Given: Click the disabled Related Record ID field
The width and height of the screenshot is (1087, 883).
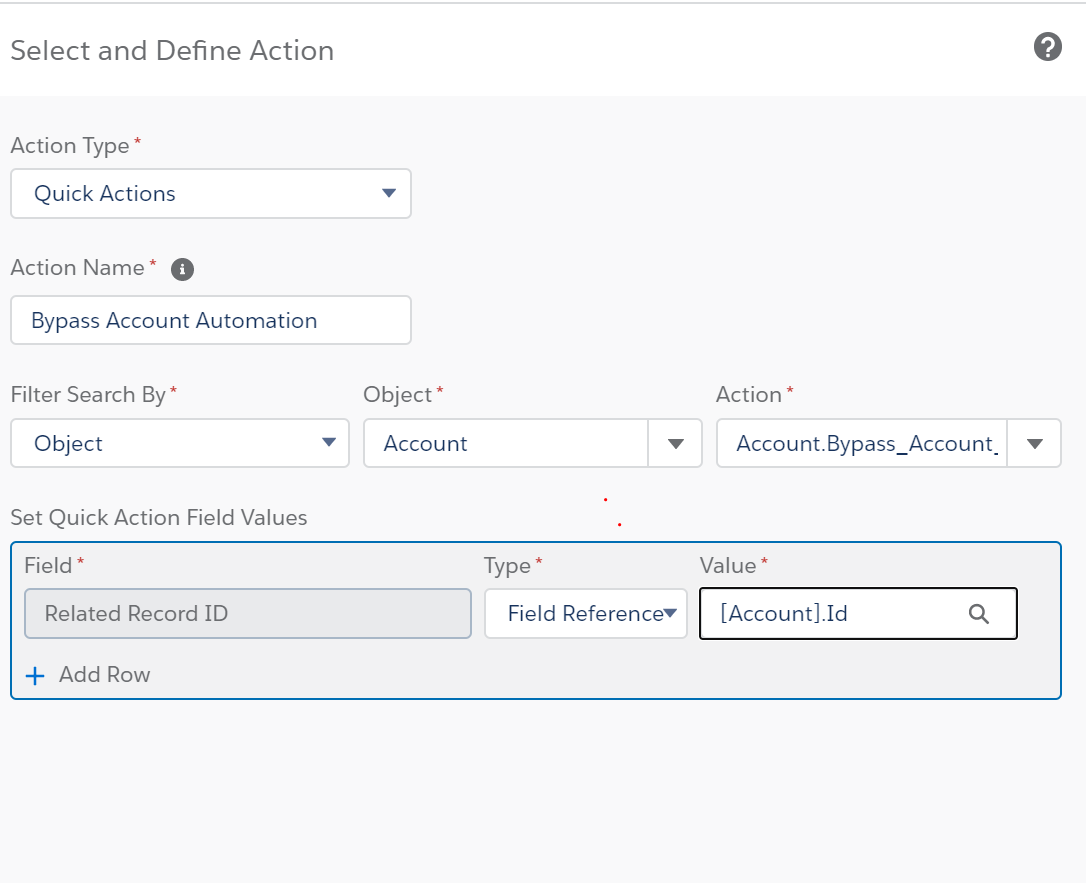Looking at the screenshot, I should tap(247, 614).
